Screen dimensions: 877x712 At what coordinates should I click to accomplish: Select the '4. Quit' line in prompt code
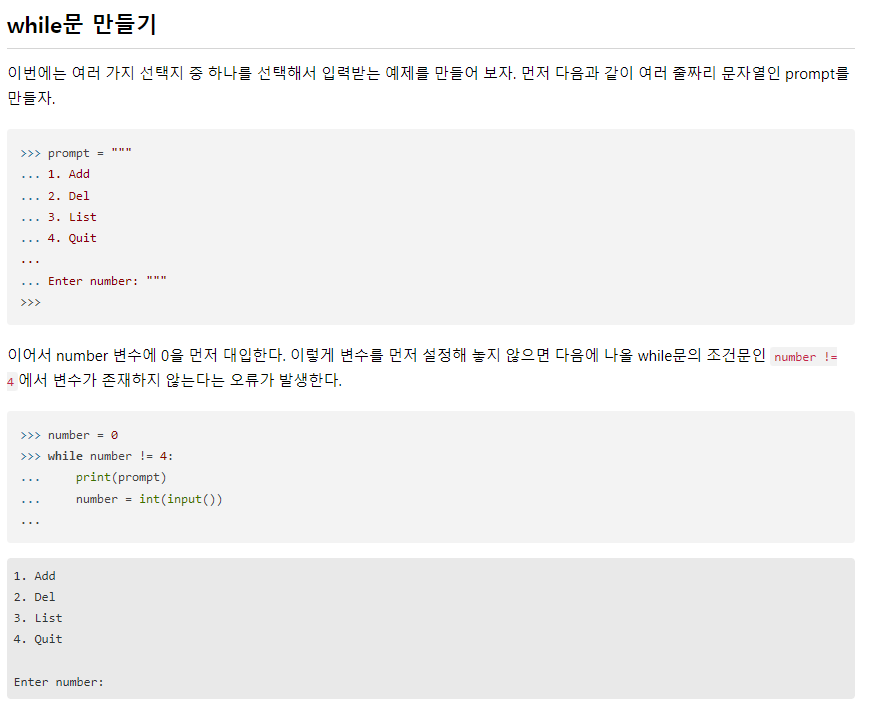click(72, 238)
